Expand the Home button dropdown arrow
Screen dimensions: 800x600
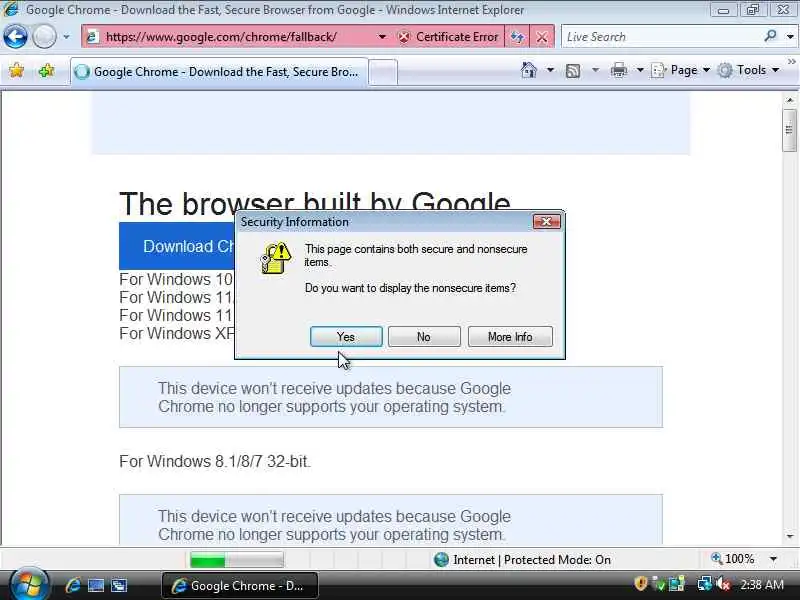pos(550,70)
